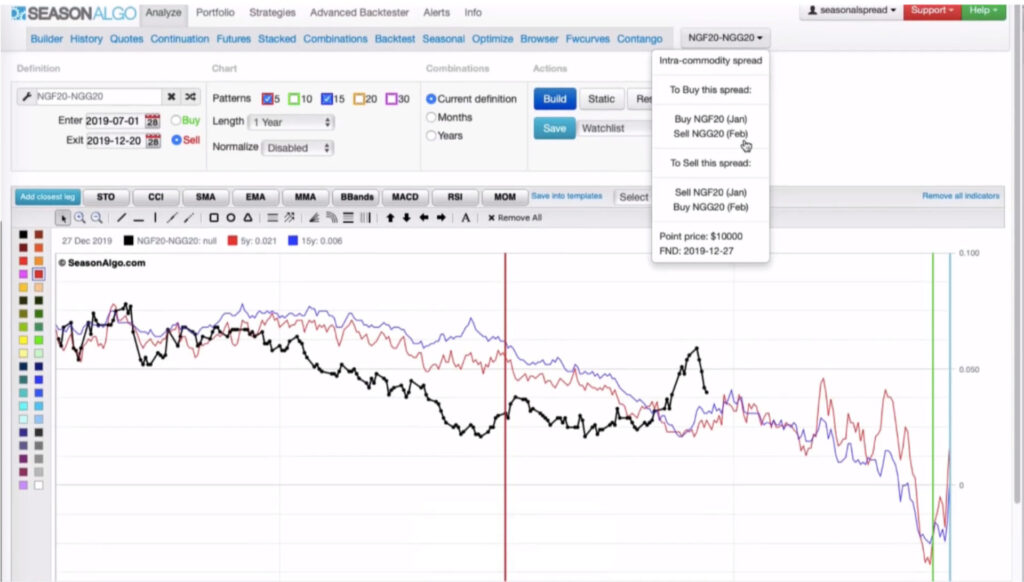Select the Buy radio button
1024x582 pixels.
click(177, 121)
